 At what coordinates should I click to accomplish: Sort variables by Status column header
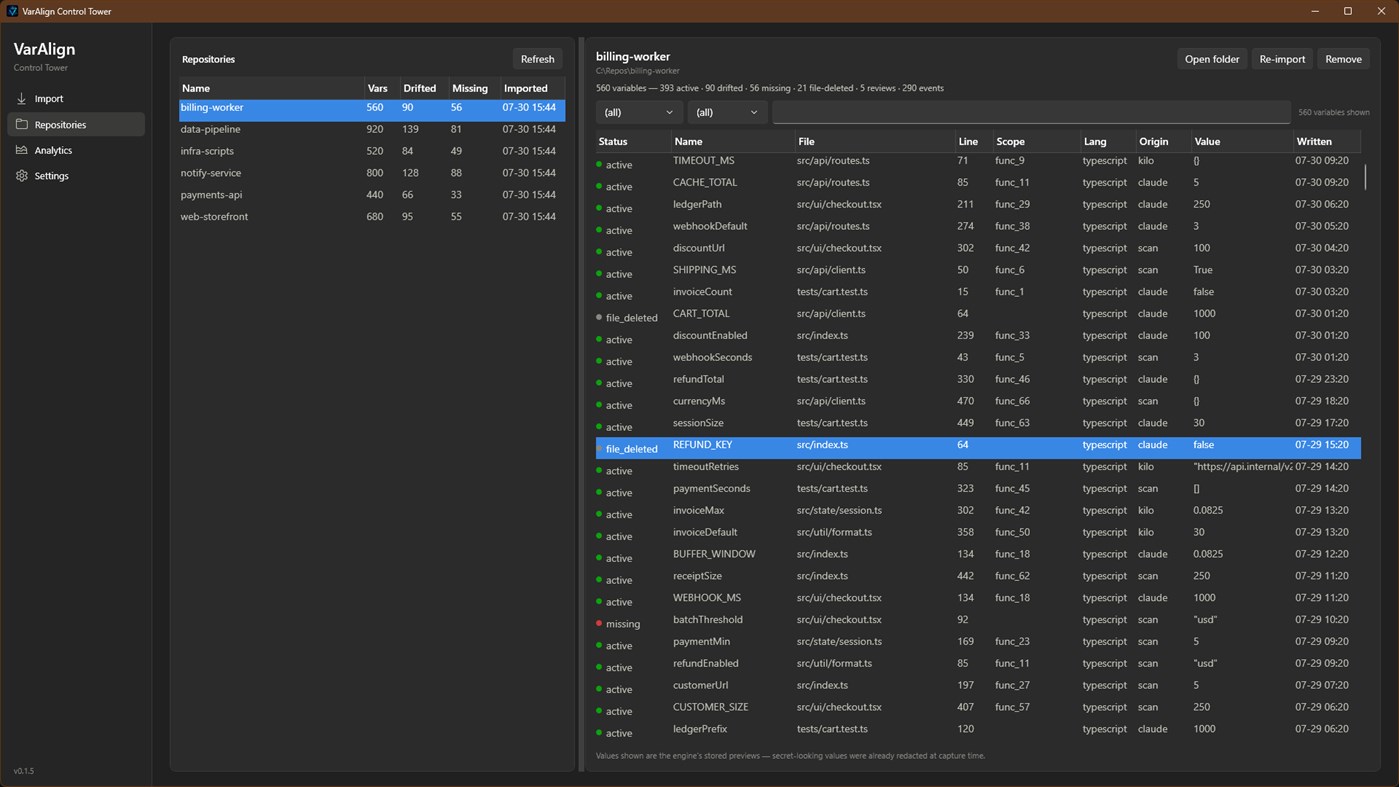(x=633, y=141)
